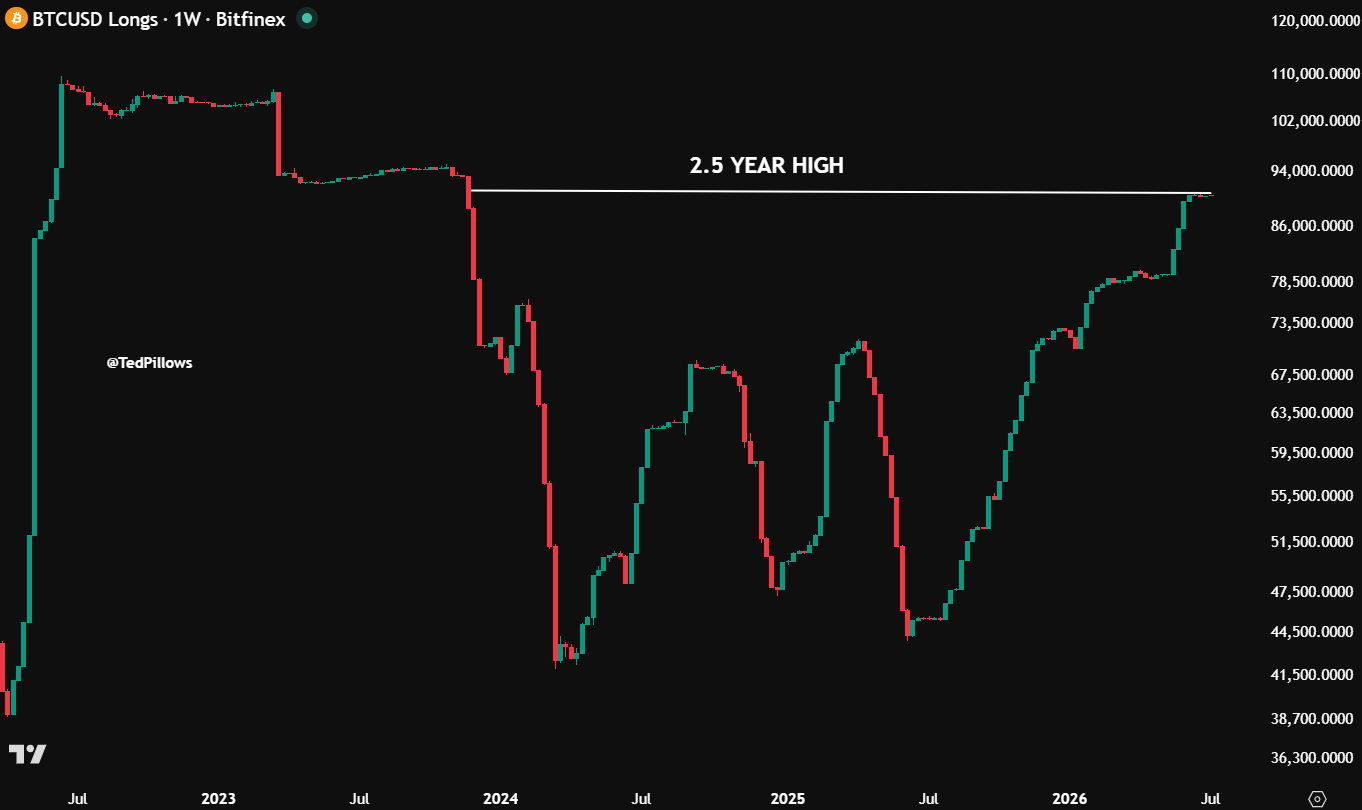Screen dimensions: 1362x810
Task: Click the 41,500.0000 price label
Action: (1314, 675)
